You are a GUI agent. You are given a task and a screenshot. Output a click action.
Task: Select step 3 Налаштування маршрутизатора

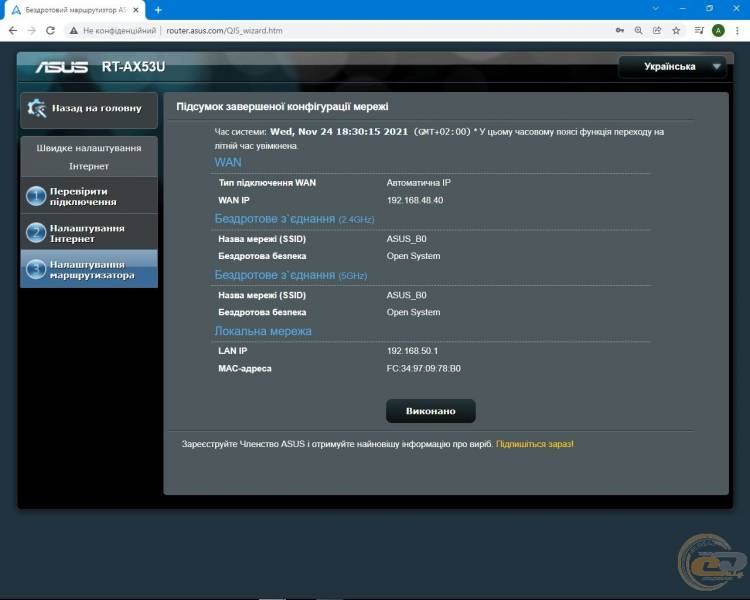click(89, 269)
